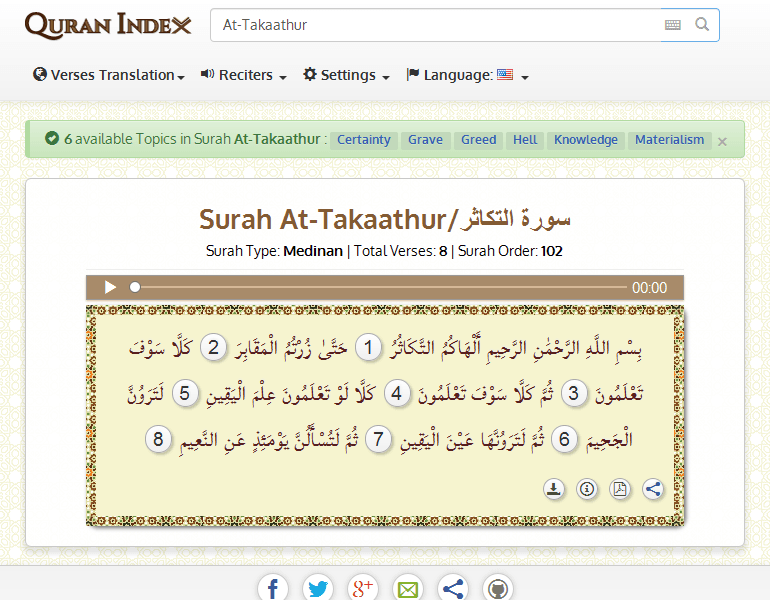The width and height of the screenshot is (770, 600).
Task: Share the page on Google Plus
Action: (x=362, y=588)
